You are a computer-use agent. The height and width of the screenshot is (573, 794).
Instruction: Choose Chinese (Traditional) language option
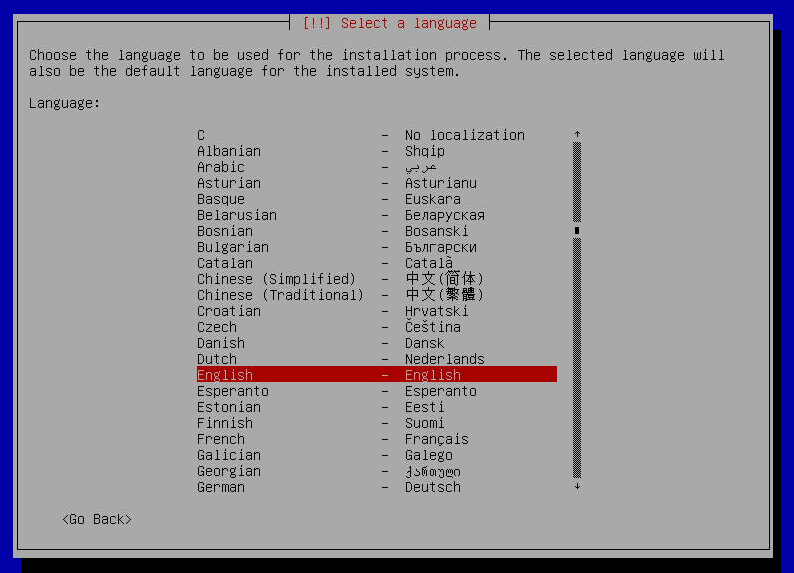377,295
